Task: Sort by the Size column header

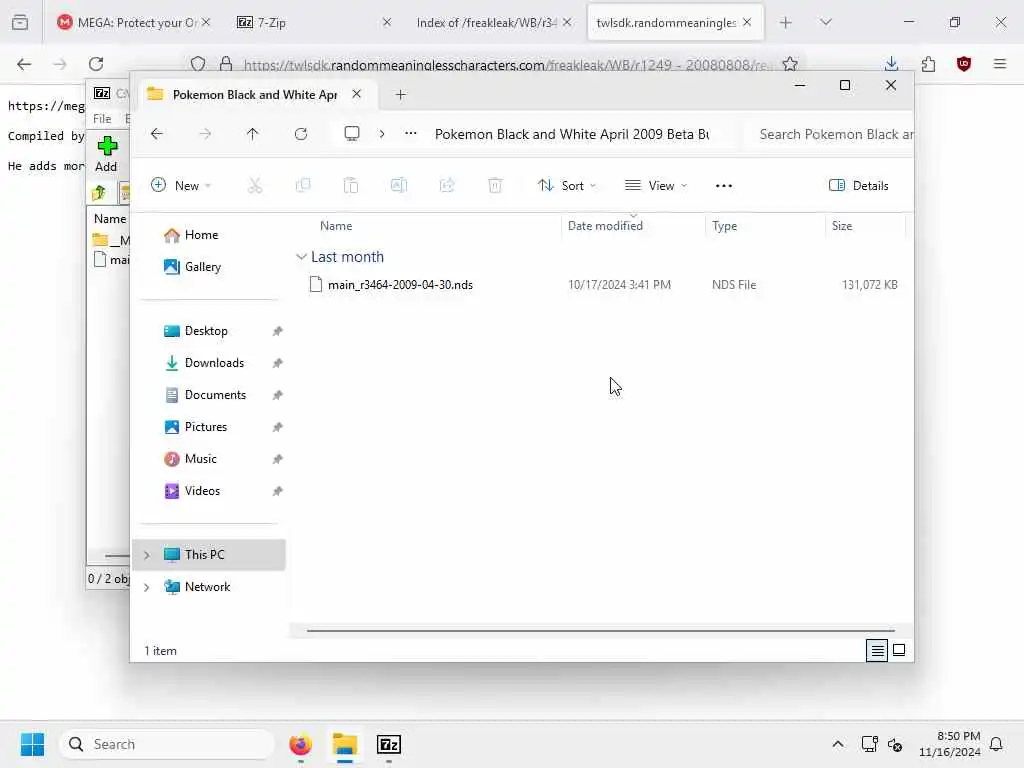Action: click(x=842, y=226)
